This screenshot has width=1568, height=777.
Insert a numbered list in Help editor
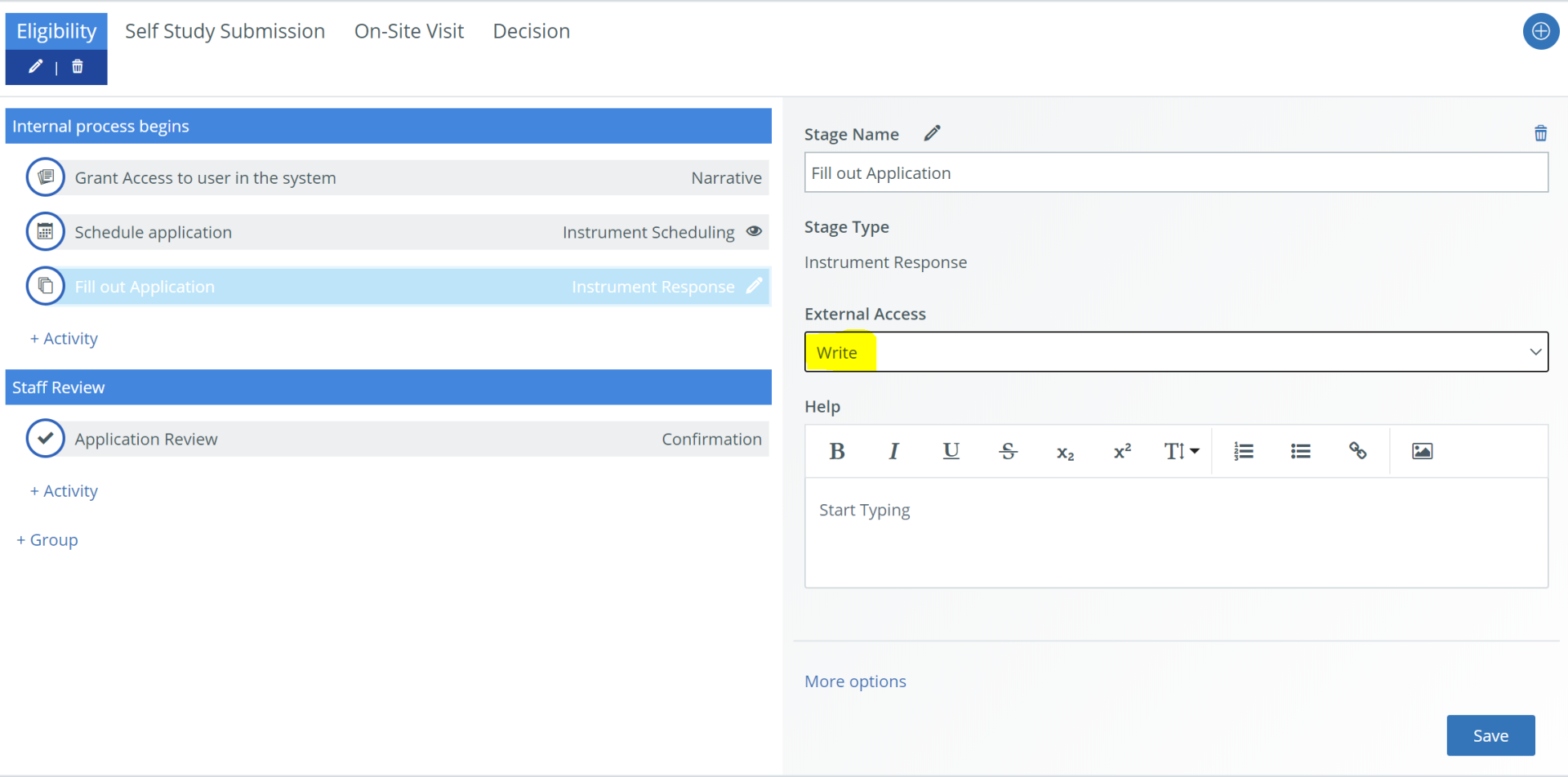tap(1243, 451)
